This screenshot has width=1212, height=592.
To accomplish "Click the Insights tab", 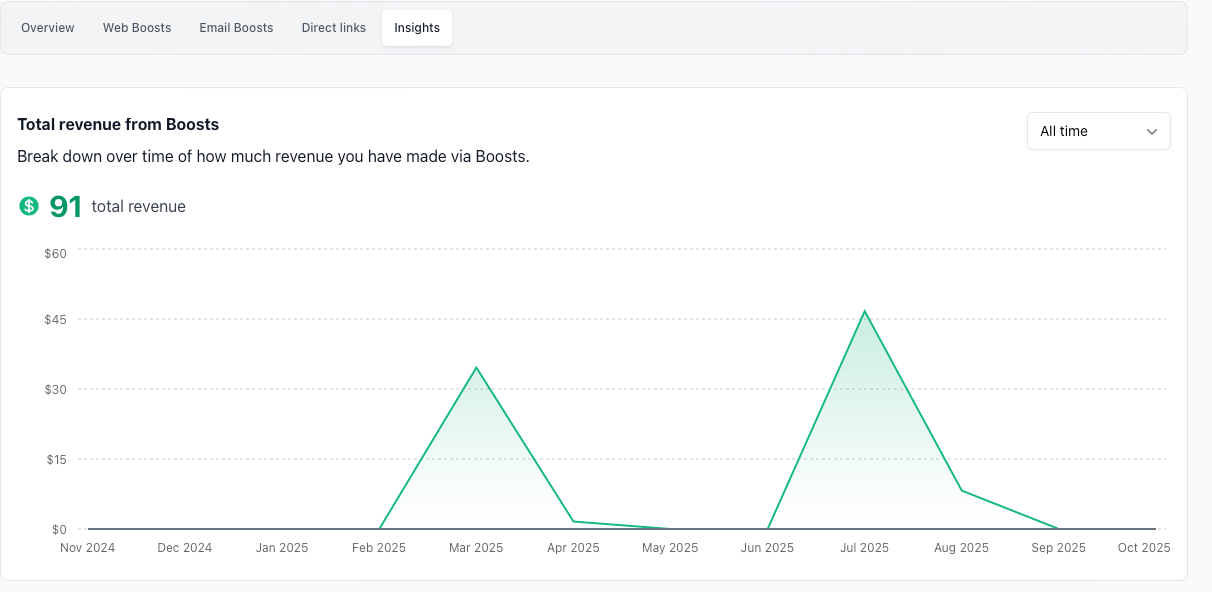I will (x=417, y=28).
